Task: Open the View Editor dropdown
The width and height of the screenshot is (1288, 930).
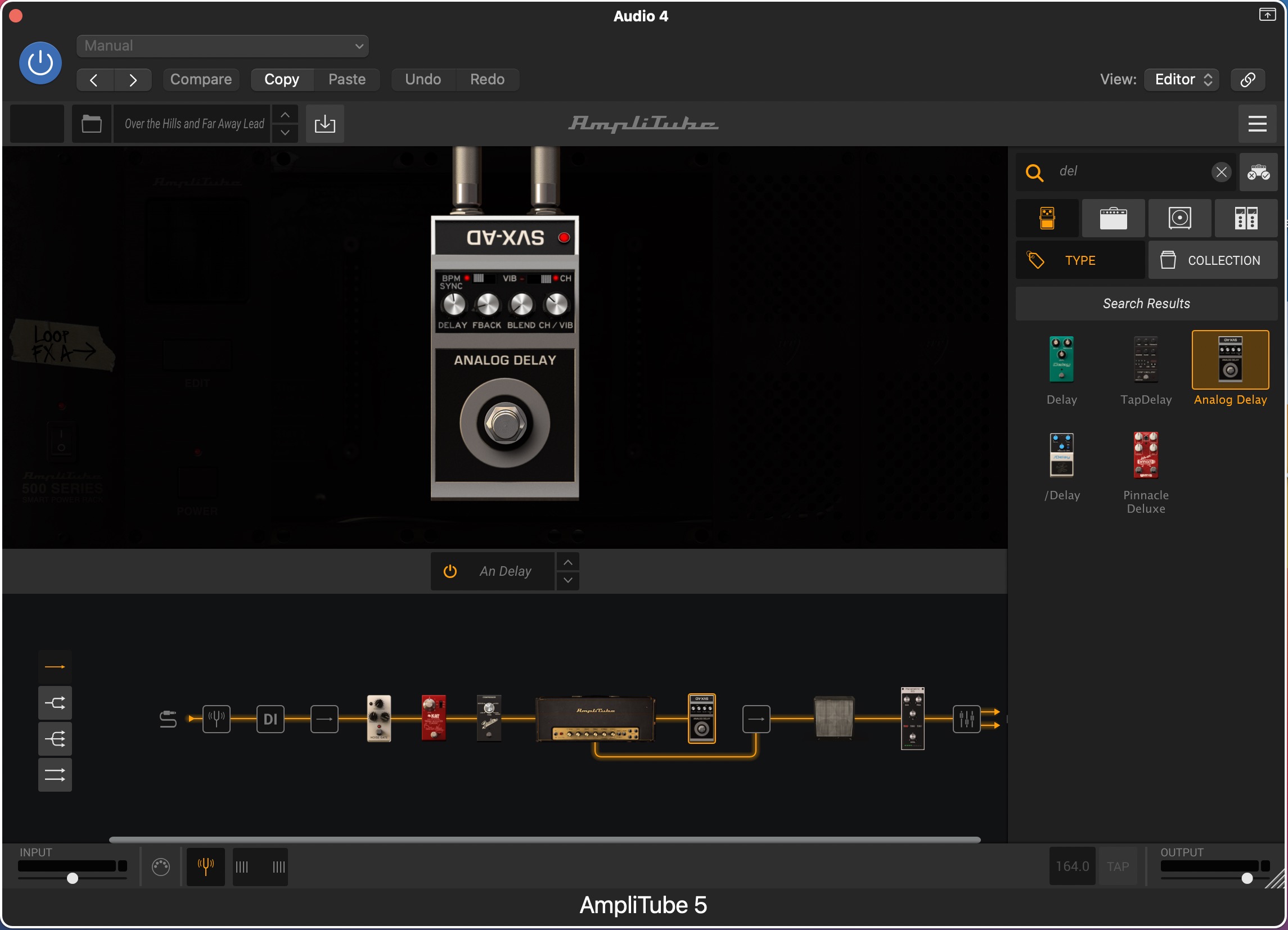Action: tap(1181, 79)
